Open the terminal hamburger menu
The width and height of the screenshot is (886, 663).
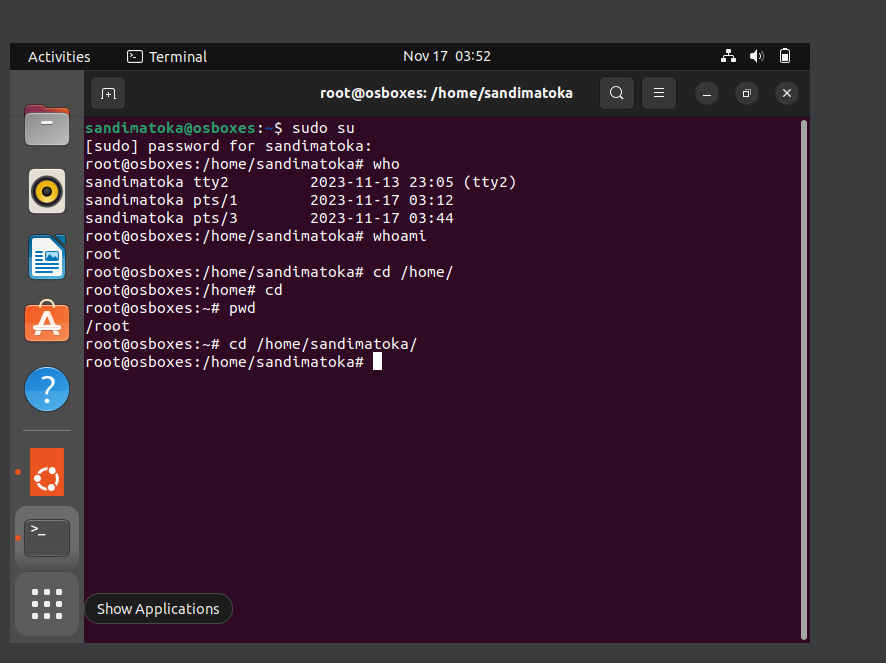659,93
